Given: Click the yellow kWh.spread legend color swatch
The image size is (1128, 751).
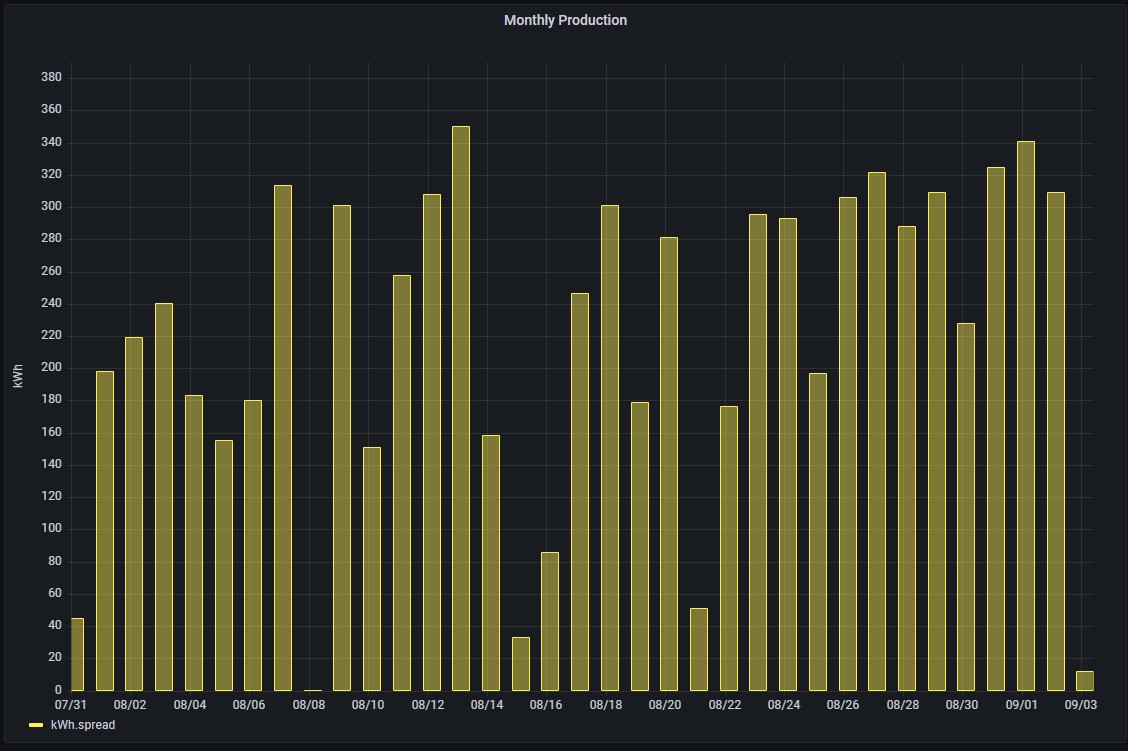Looking at the screenshot, I should click(36, 725).
